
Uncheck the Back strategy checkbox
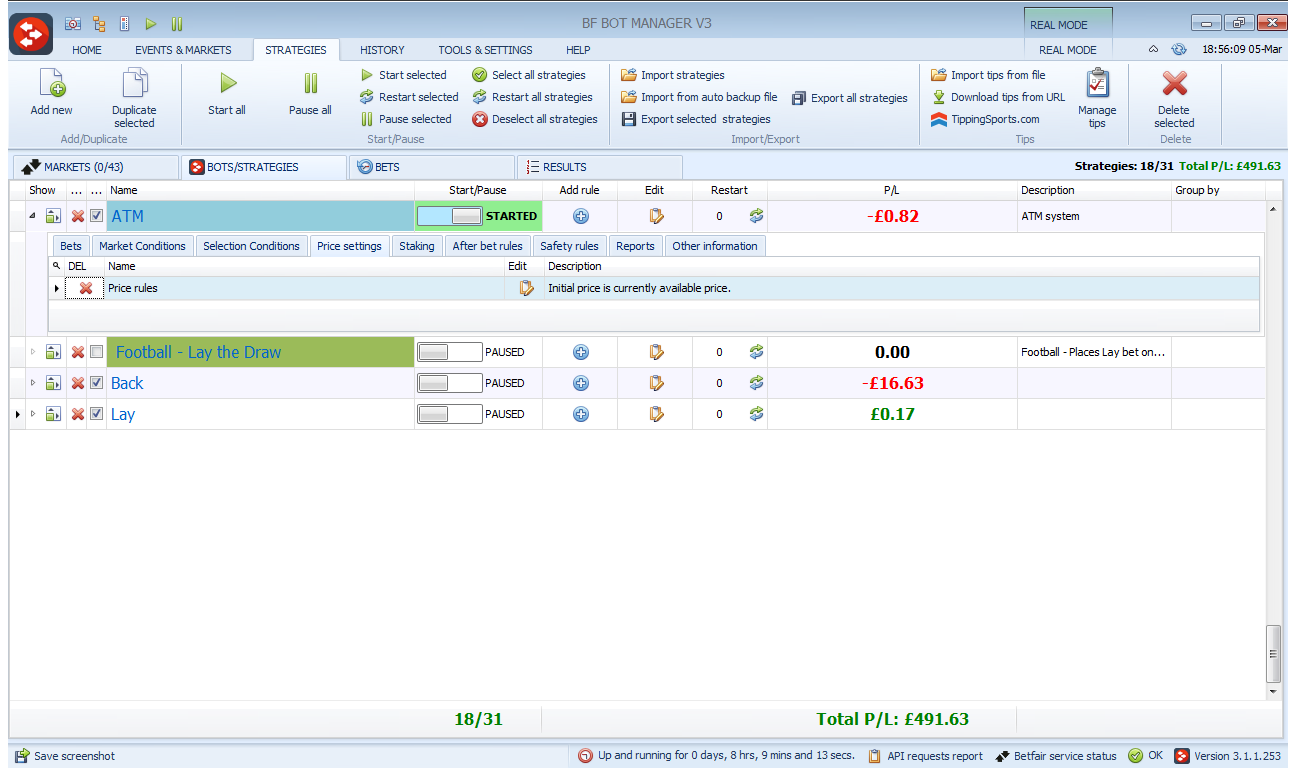(x=96, y=383)
